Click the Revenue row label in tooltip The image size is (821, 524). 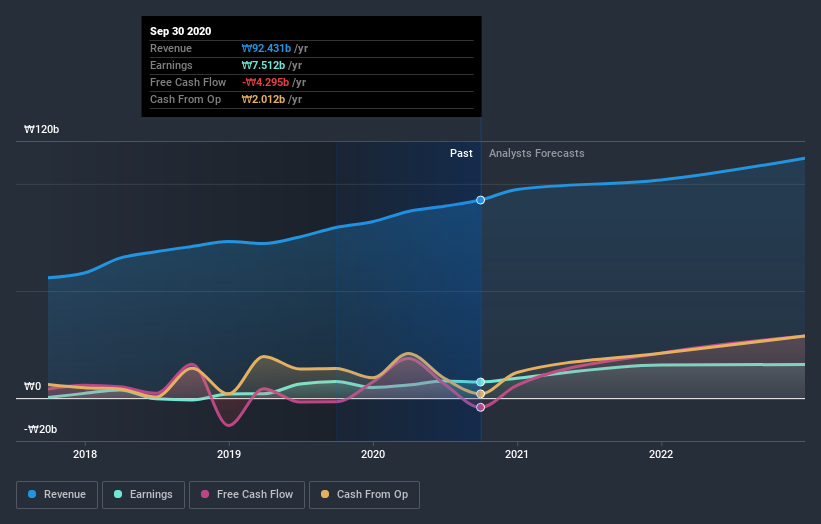tap(171, 48)
